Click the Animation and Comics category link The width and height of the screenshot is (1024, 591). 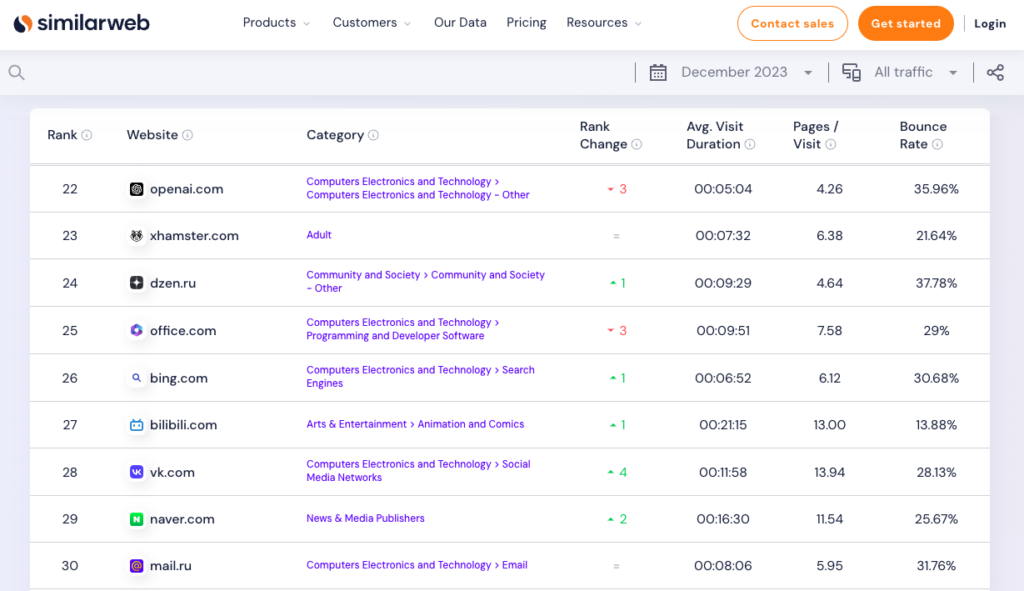[471, 424]
